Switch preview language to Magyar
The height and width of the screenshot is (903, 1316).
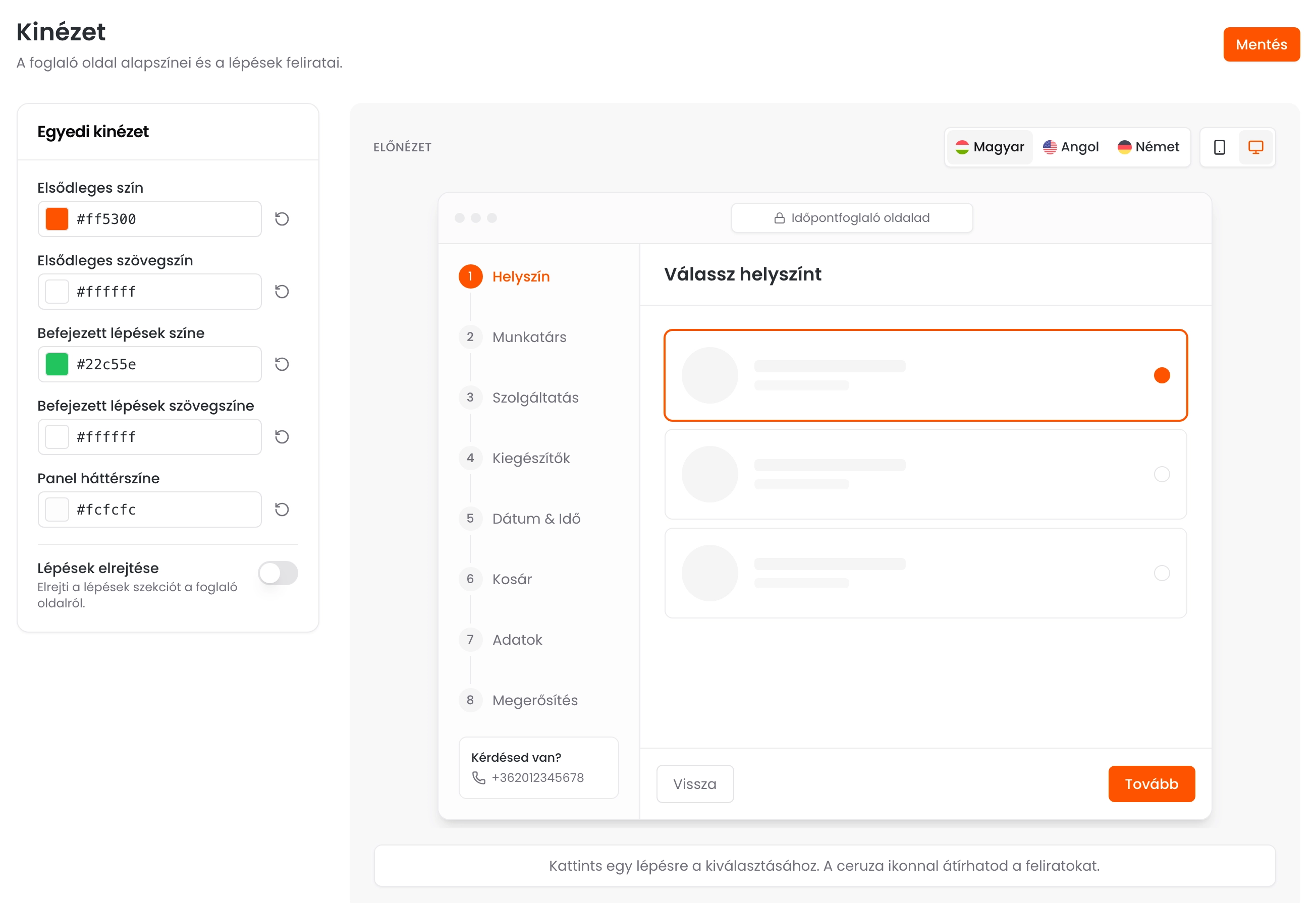[990, 147]
